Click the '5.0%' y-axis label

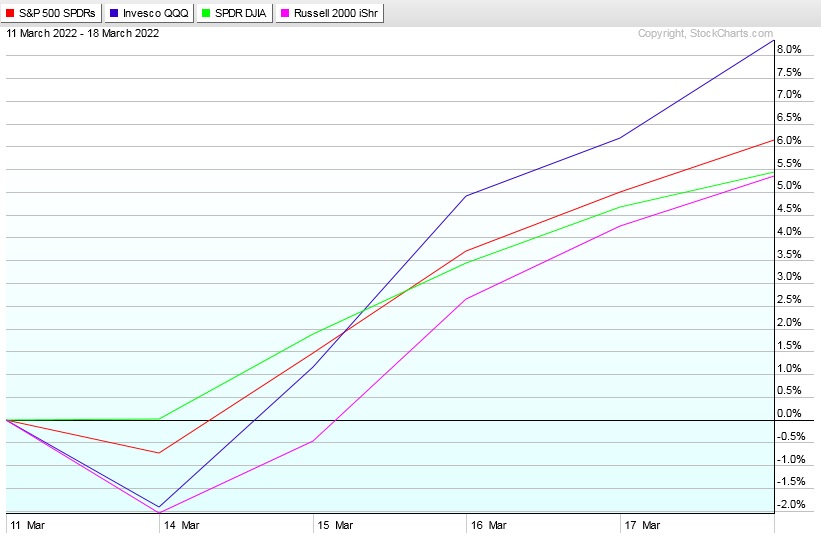click(789, 185)
